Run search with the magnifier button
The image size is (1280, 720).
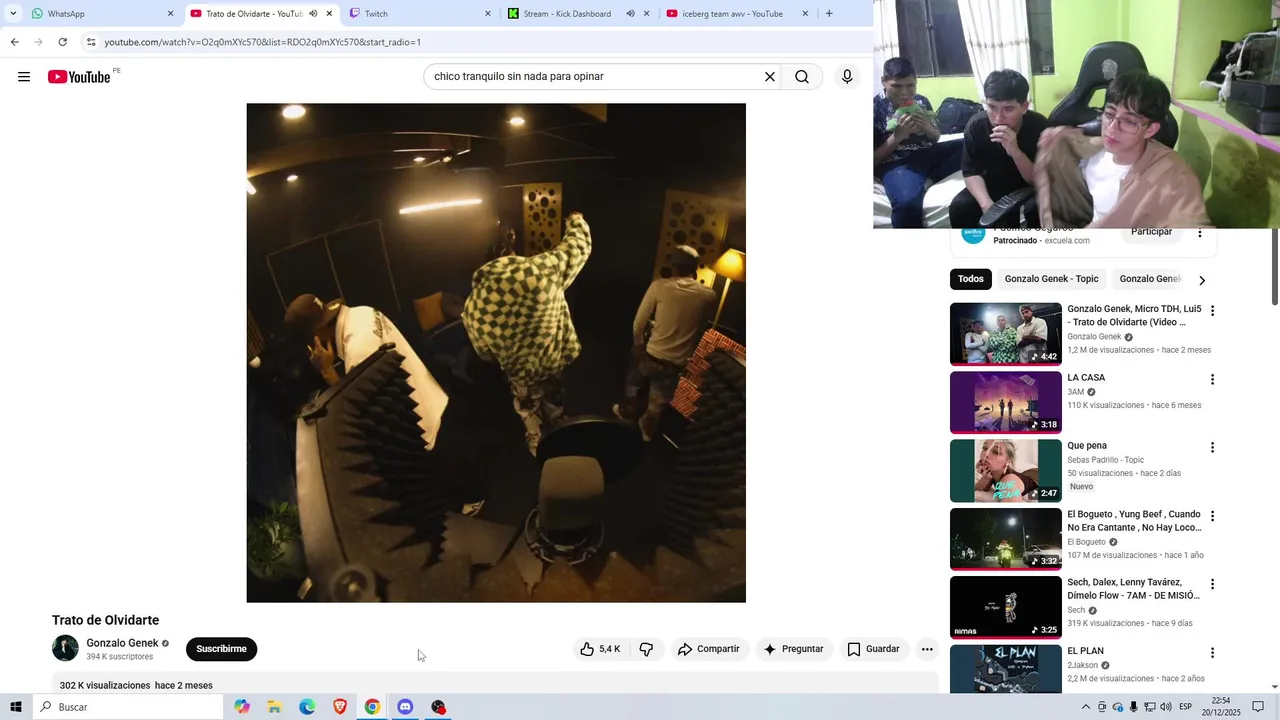802,77
